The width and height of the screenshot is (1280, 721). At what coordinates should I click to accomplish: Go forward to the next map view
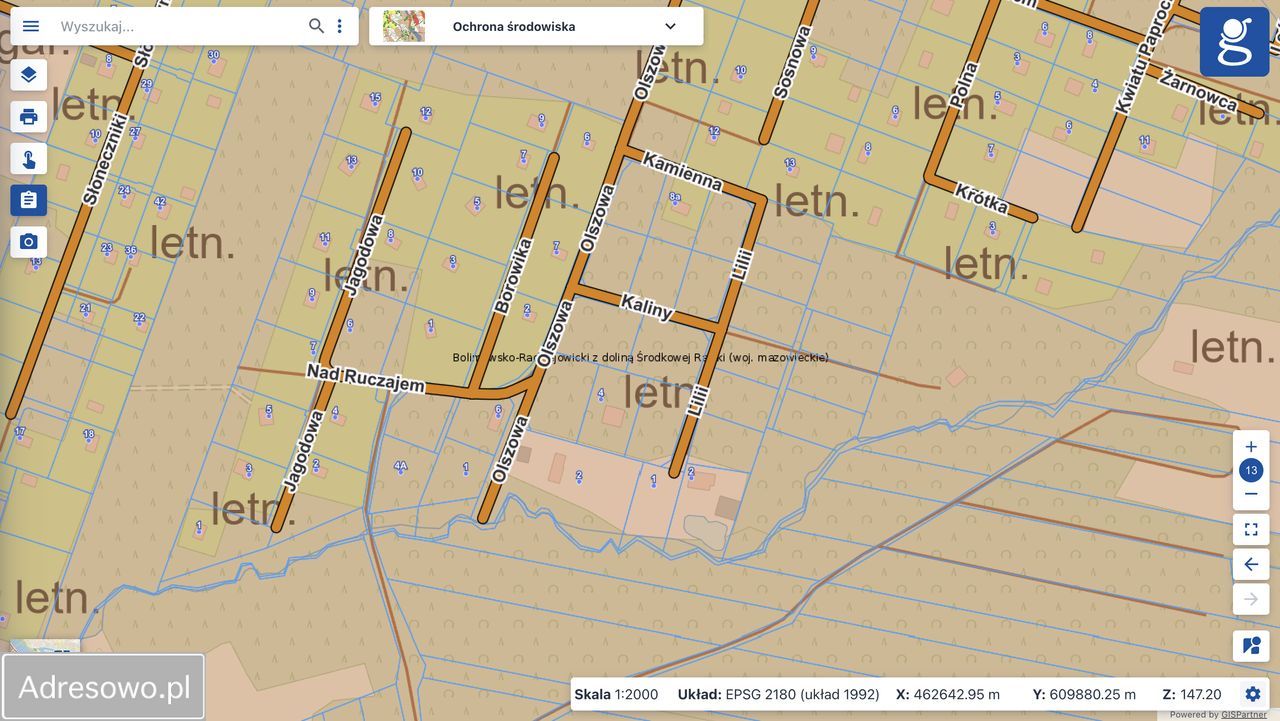click(x=1251, y=599)
